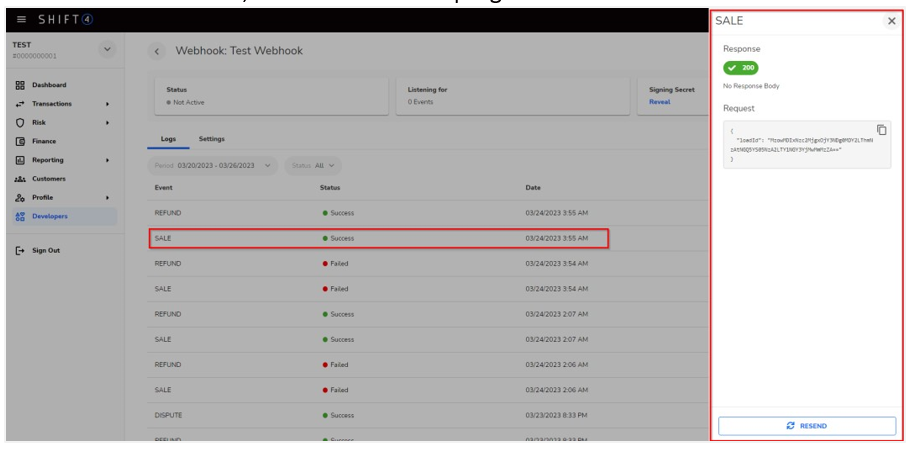The height and width of the screenshot is (451, 913).
Task: Close the SALE details panel
Action: coord(891,21)
